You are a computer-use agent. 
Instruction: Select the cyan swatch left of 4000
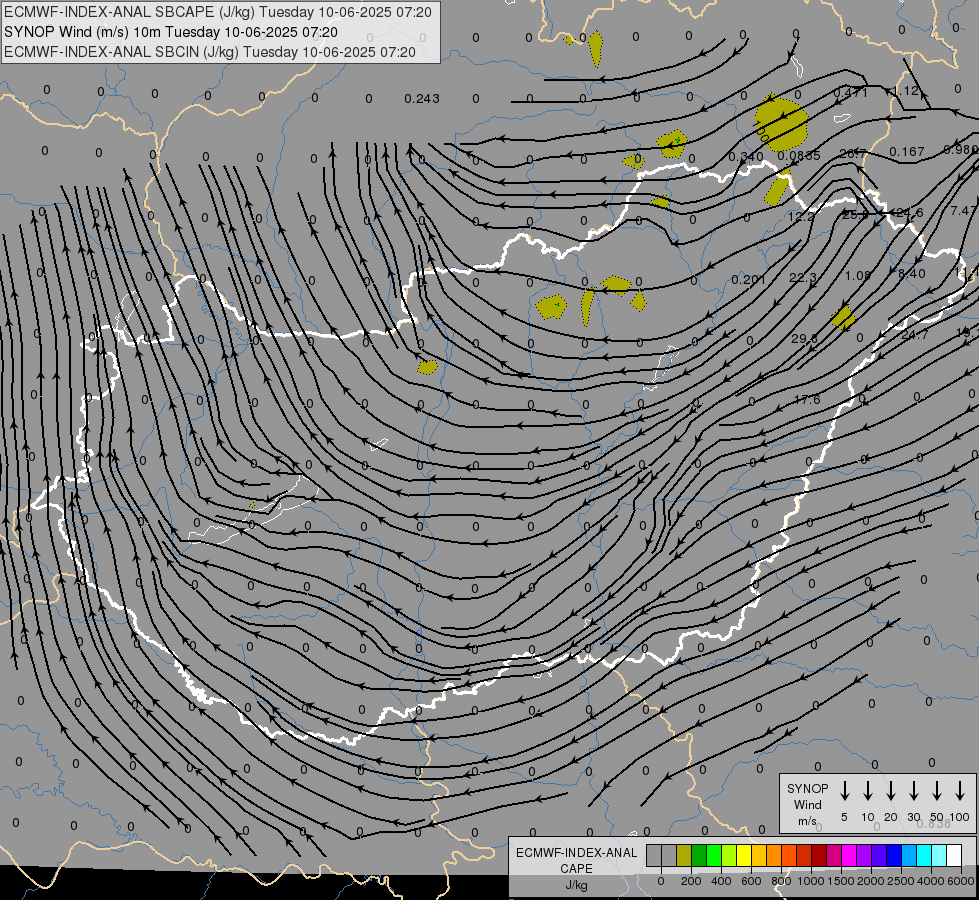coord(924,856)
